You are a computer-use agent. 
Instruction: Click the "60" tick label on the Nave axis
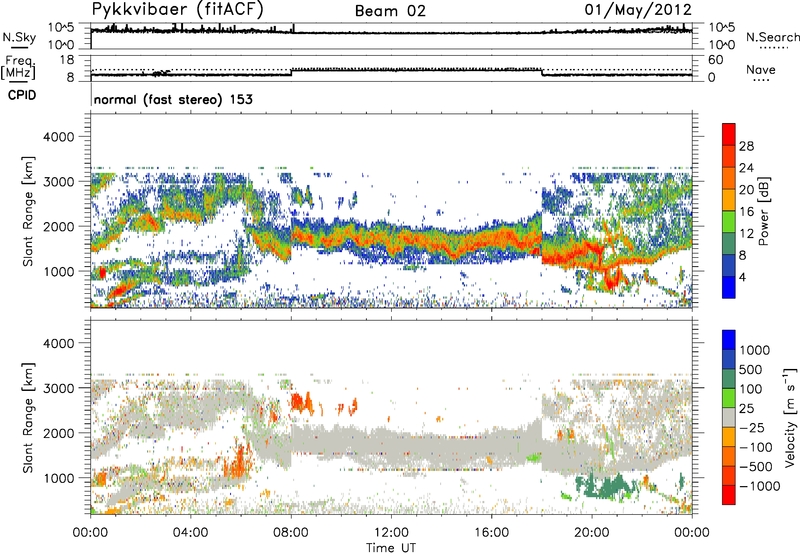[715, 60]
